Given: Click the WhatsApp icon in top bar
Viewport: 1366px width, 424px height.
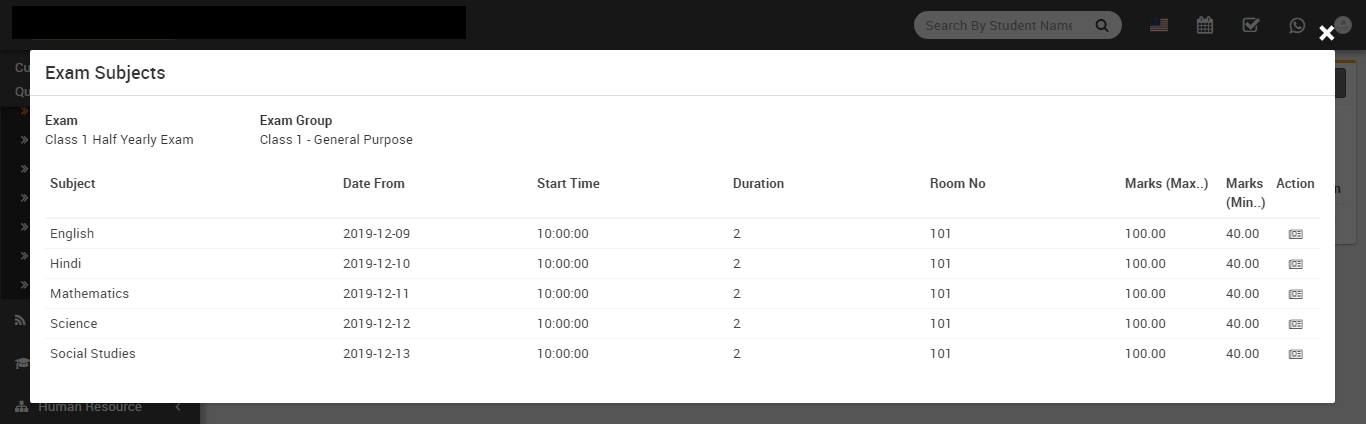Looking at the screenshot, I should click(1297, 25).
